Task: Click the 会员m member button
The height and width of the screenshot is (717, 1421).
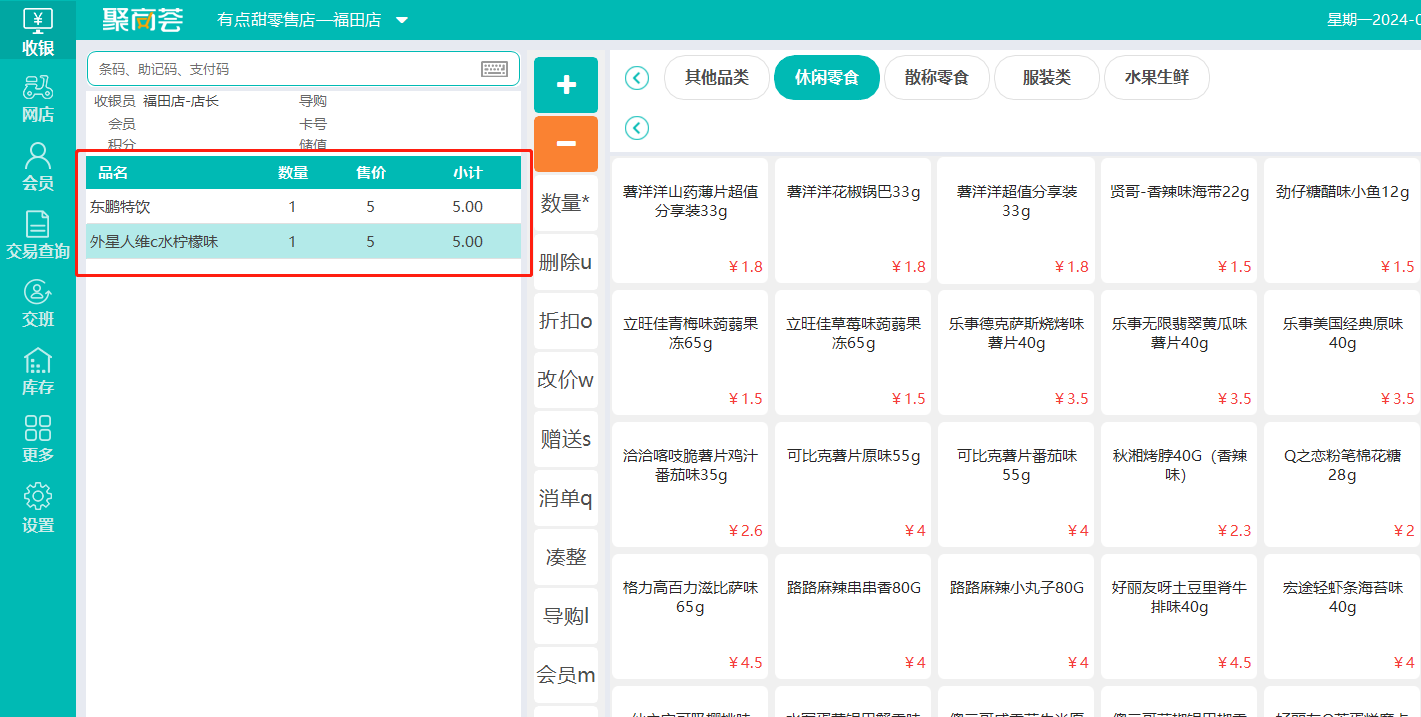Action: (x=566, y=675)
